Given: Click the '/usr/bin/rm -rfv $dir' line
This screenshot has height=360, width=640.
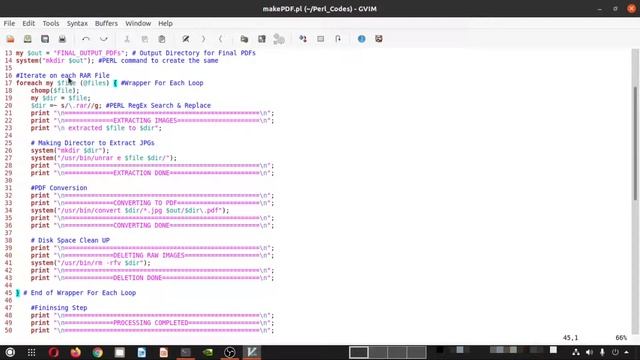Looking at the screenshot, I should click(x=91, y=263).
